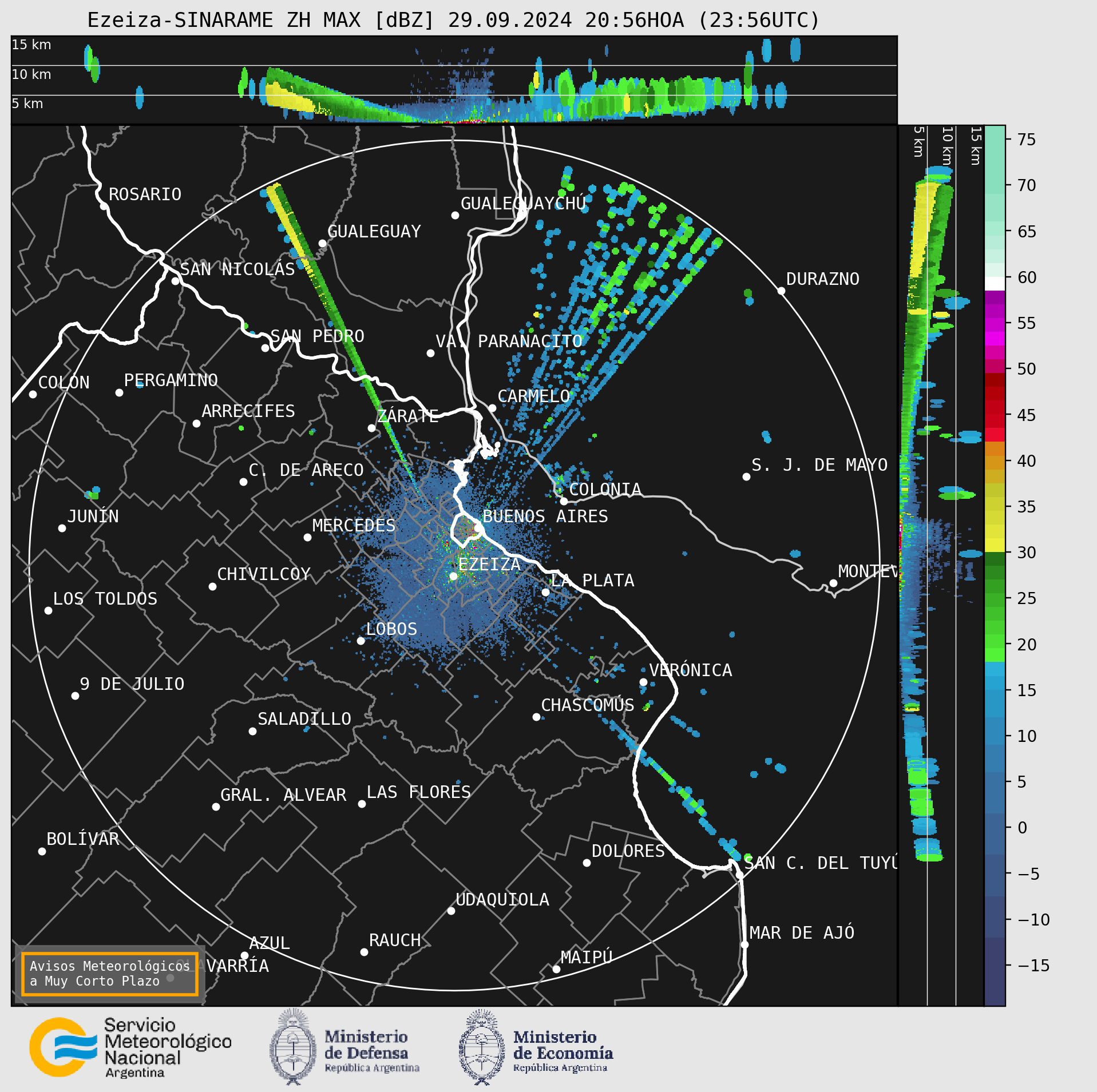
Task: Click the yellow band just above 30 dBZ
Action: pos(995,545)
